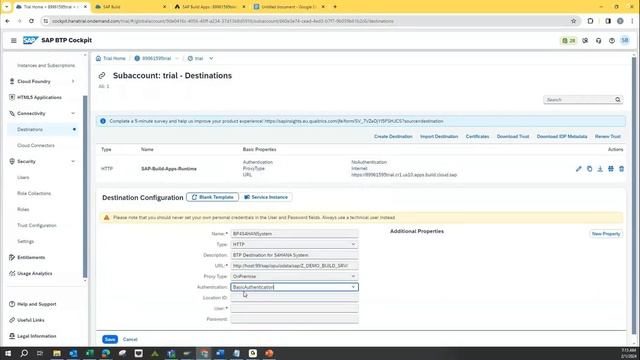Click Renew Trust

tap(608, 136)
